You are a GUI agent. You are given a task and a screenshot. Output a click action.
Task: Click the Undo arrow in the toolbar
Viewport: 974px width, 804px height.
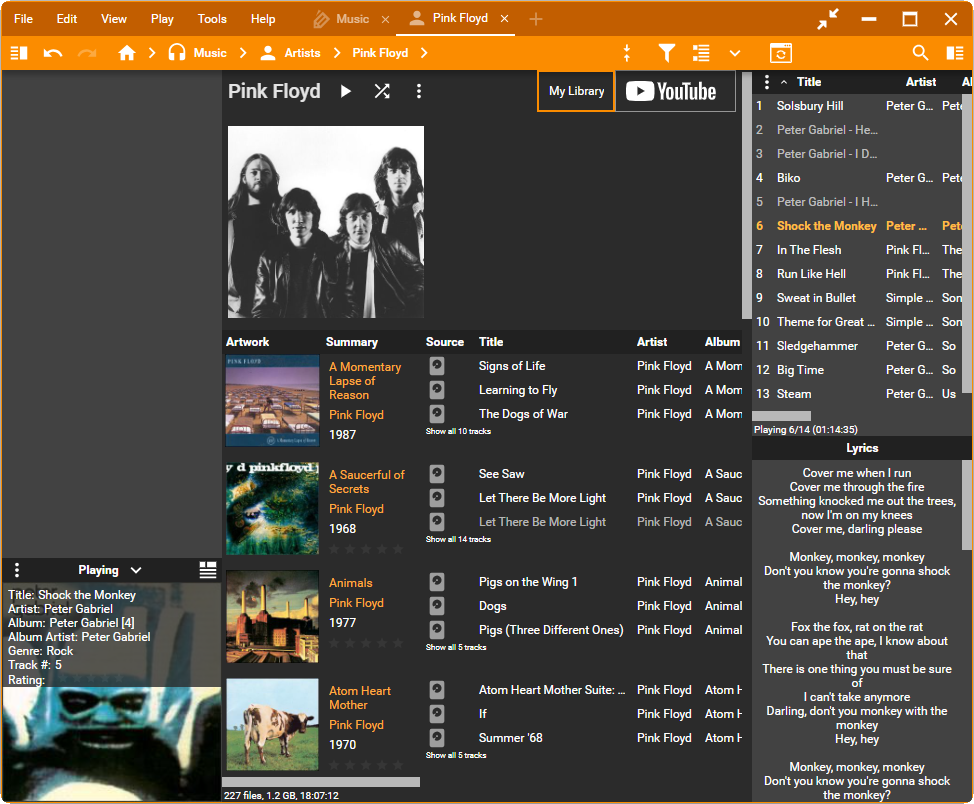coord(53,53)
